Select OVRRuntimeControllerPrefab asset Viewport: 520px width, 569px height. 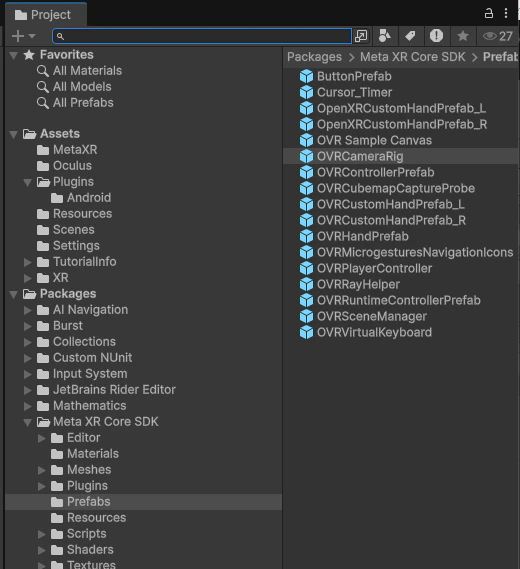tap(390, 300)
